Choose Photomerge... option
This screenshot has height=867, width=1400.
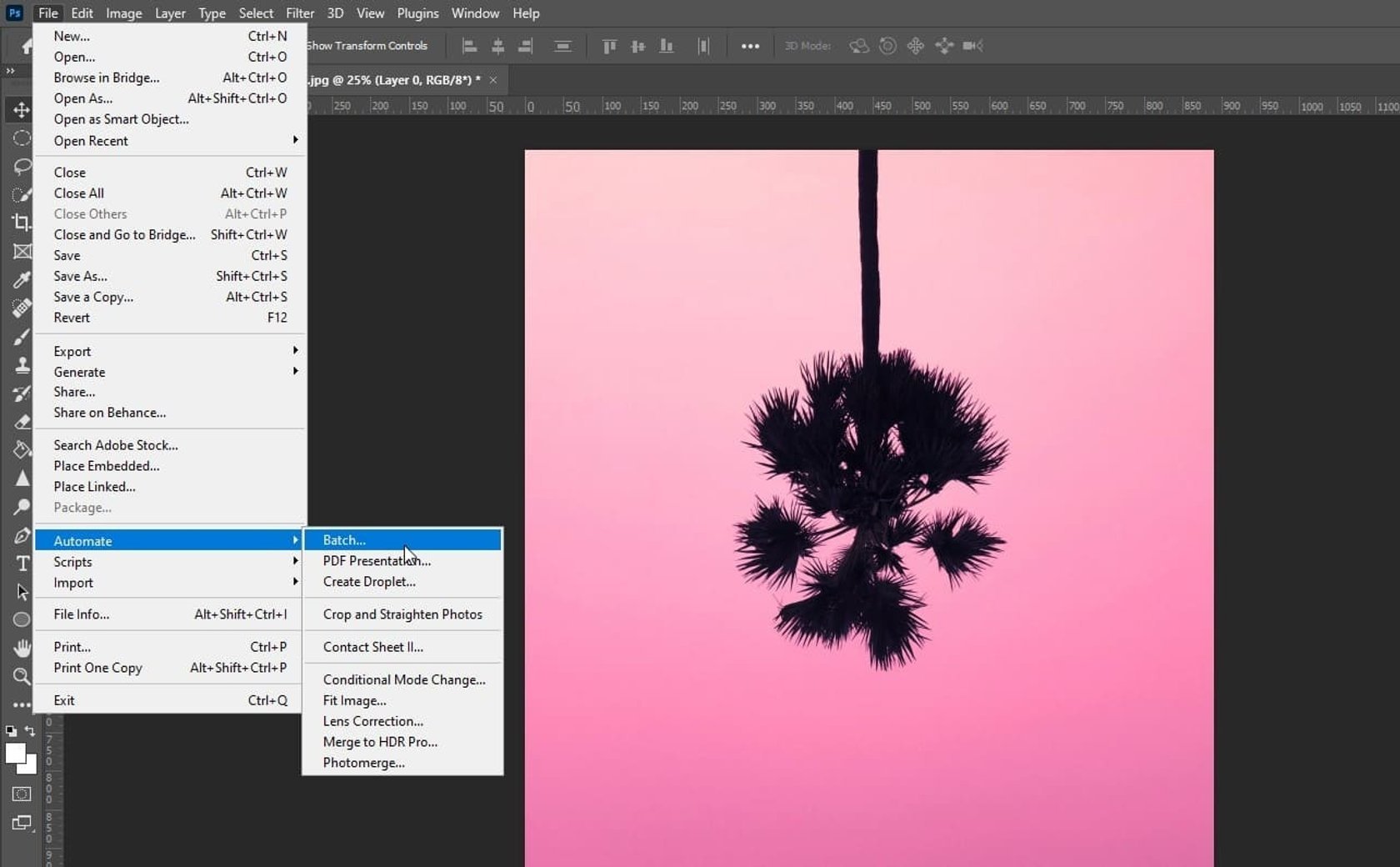coord(402,763)
